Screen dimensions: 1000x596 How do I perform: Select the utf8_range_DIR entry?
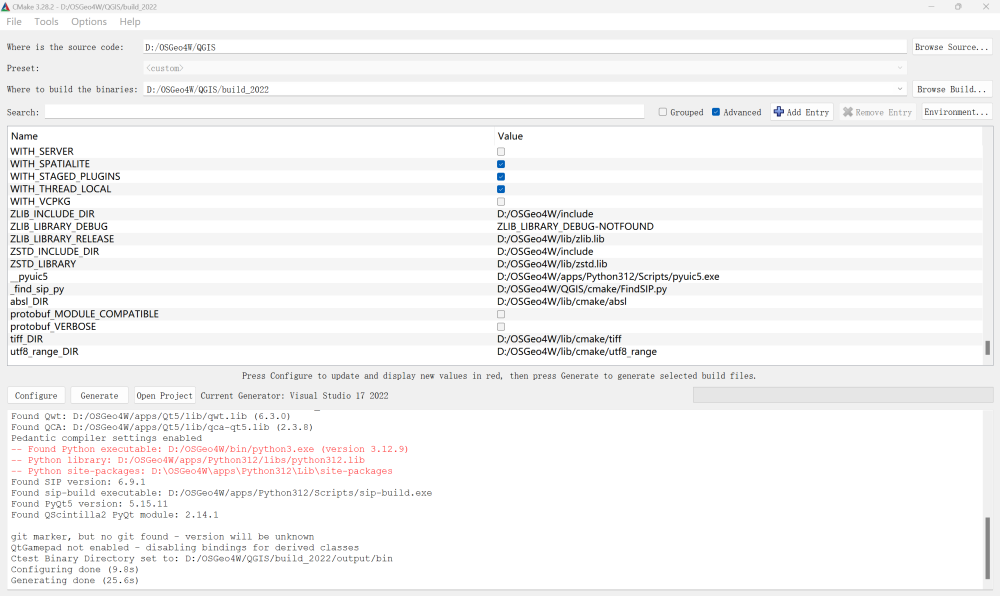44,351
